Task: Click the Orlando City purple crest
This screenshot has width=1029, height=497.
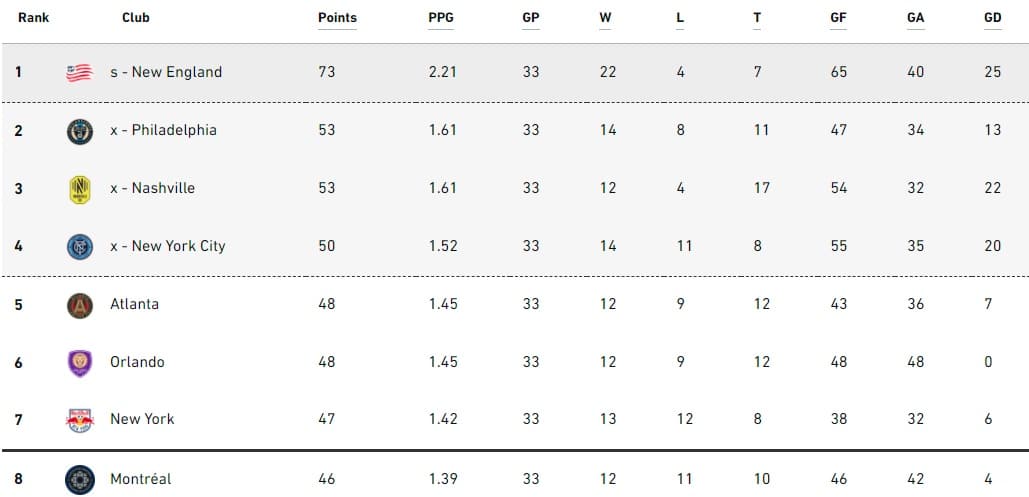Action: point(79,363)
